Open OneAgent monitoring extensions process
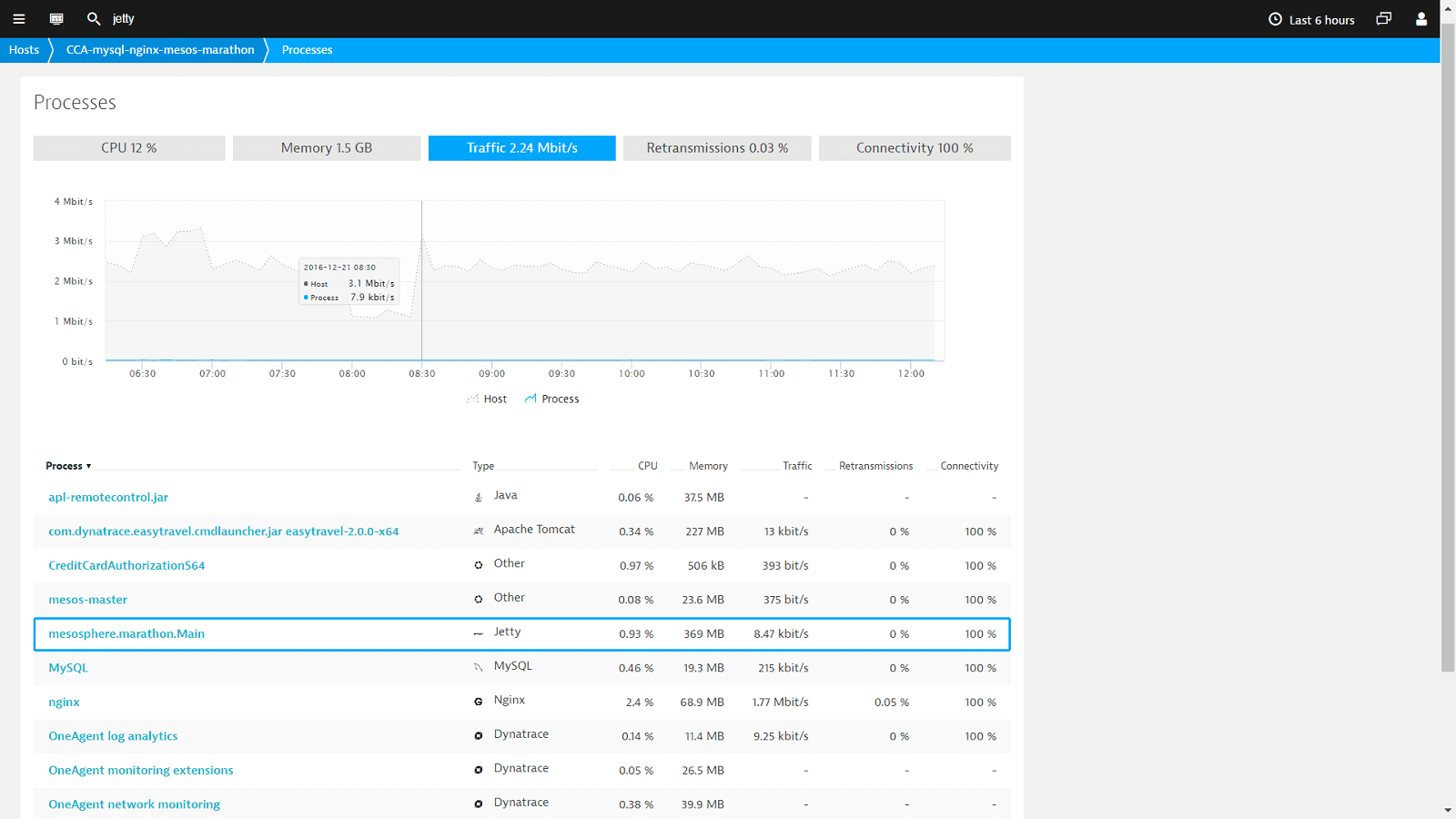Screen dimensions: 1456x819 coord(141,771)
